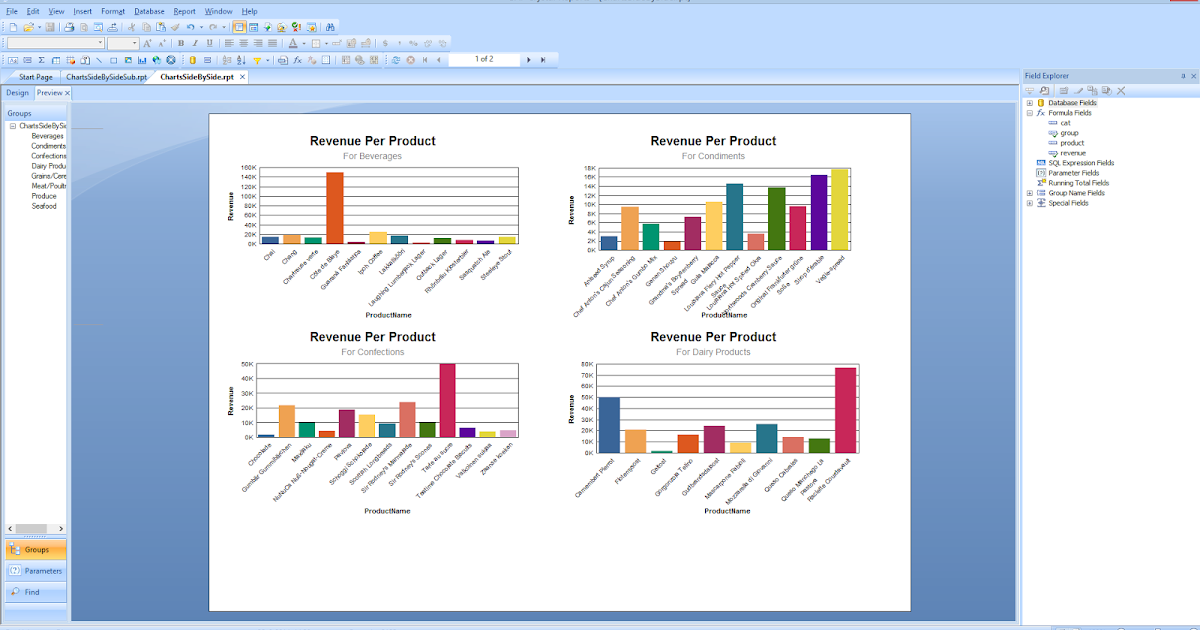Switch to the Design tab

coord(16,92)
